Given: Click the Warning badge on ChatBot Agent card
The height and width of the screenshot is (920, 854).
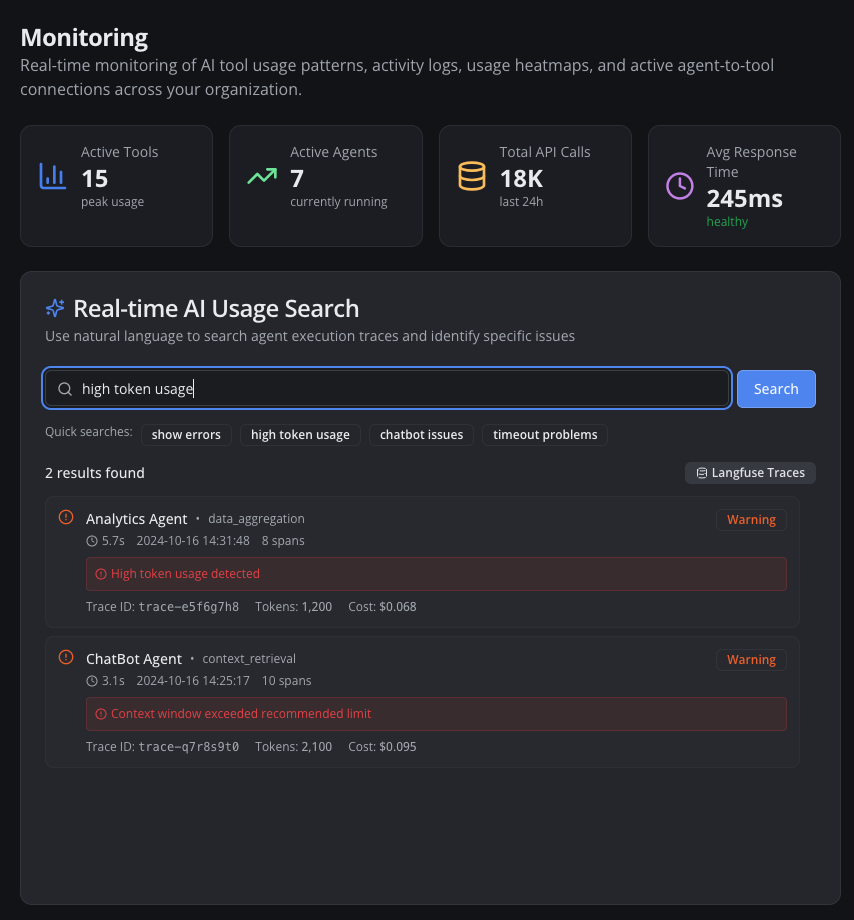Looking at the screenshot, I should [751, 659].
